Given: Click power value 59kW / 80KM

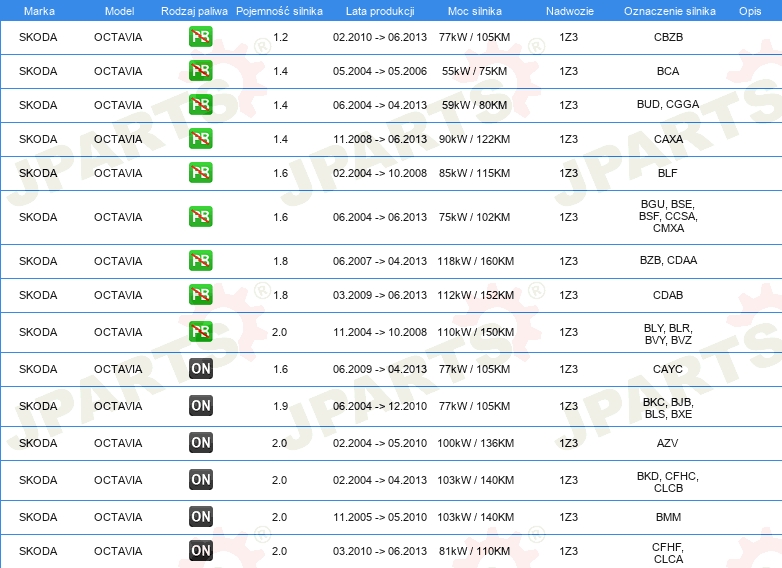Looking at the screenshot, I should tap(474, 105).
